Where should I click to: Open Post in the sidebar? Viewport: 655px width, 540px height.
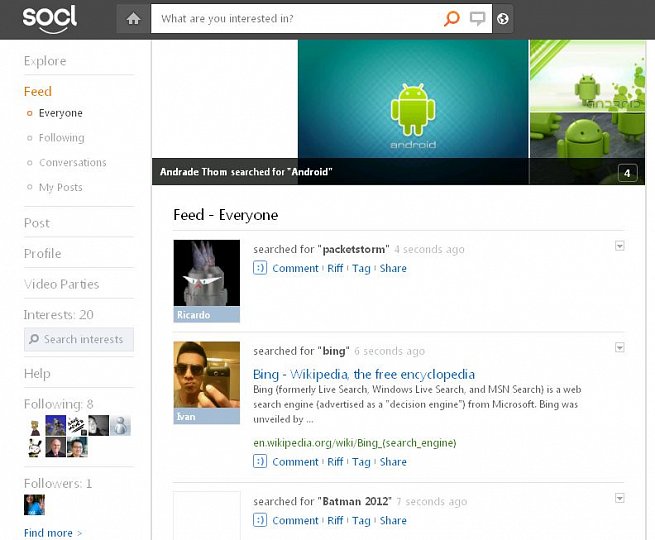[x=37, y=223]
